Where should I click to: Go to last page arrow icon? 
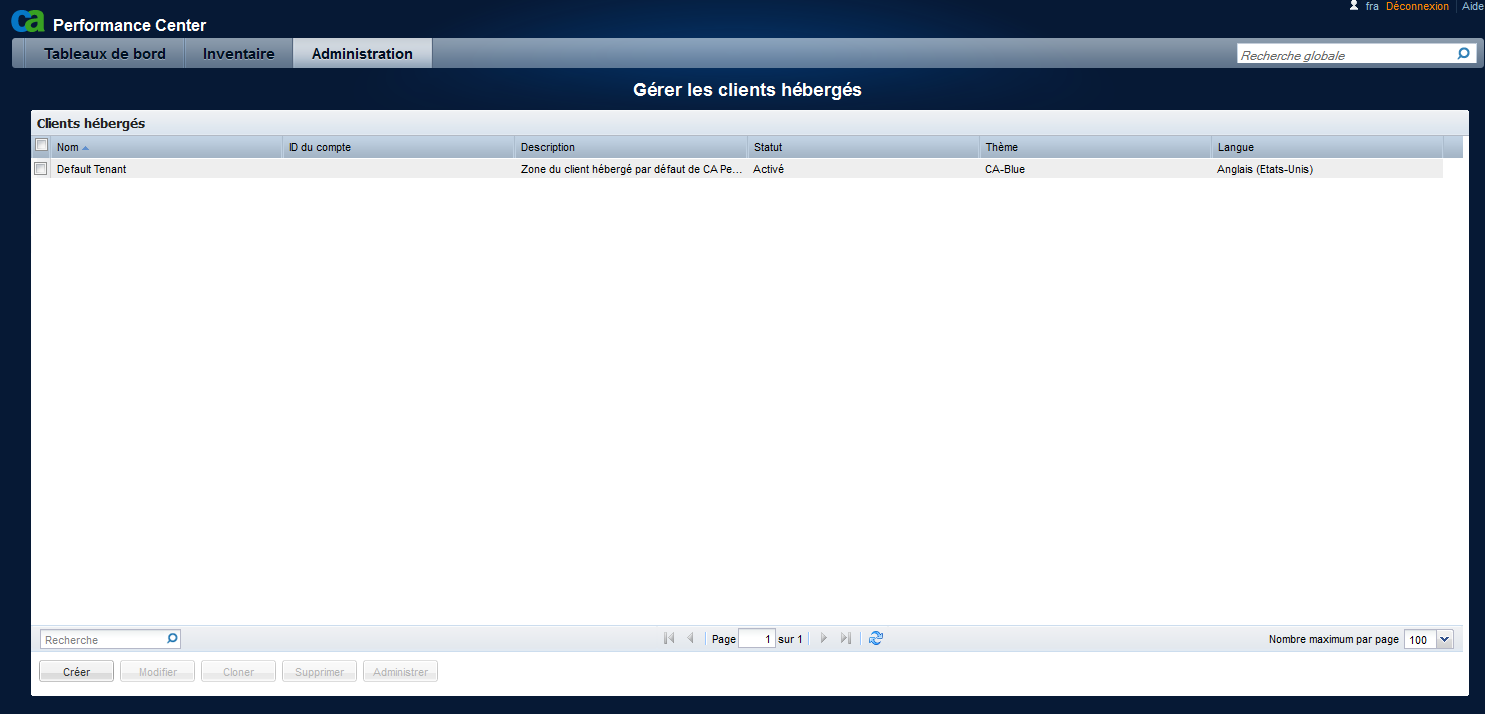click(846, 638)
